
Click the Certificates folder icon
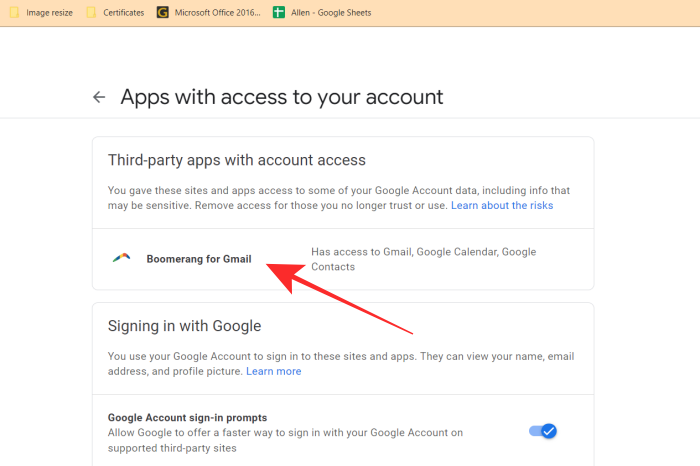[91, 13]
